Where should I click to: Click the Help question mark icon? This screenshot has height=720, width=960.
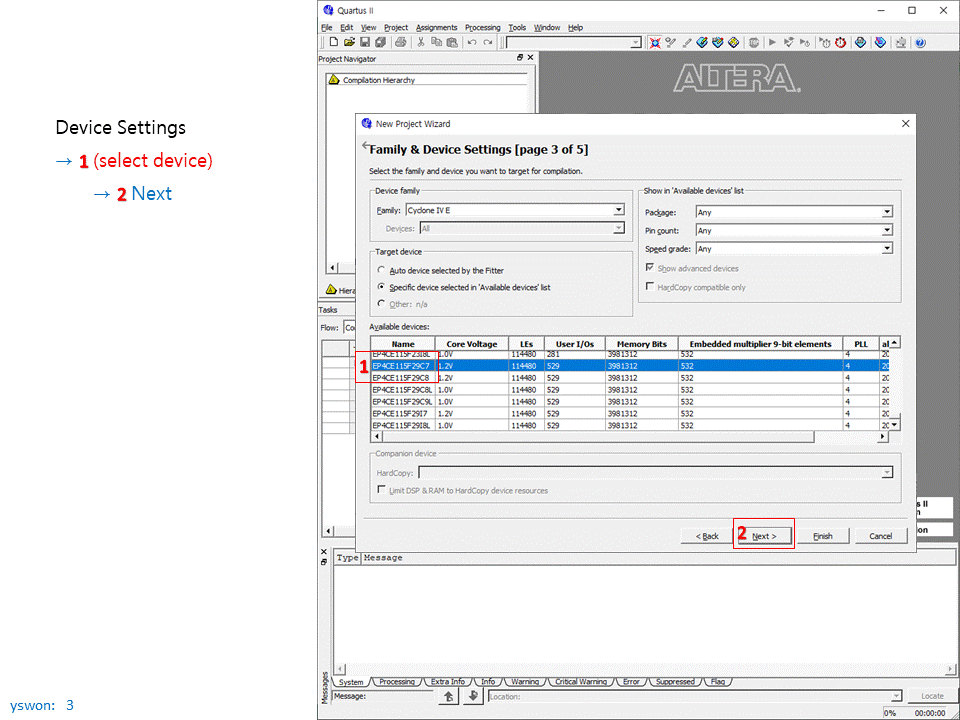[920, 42]
